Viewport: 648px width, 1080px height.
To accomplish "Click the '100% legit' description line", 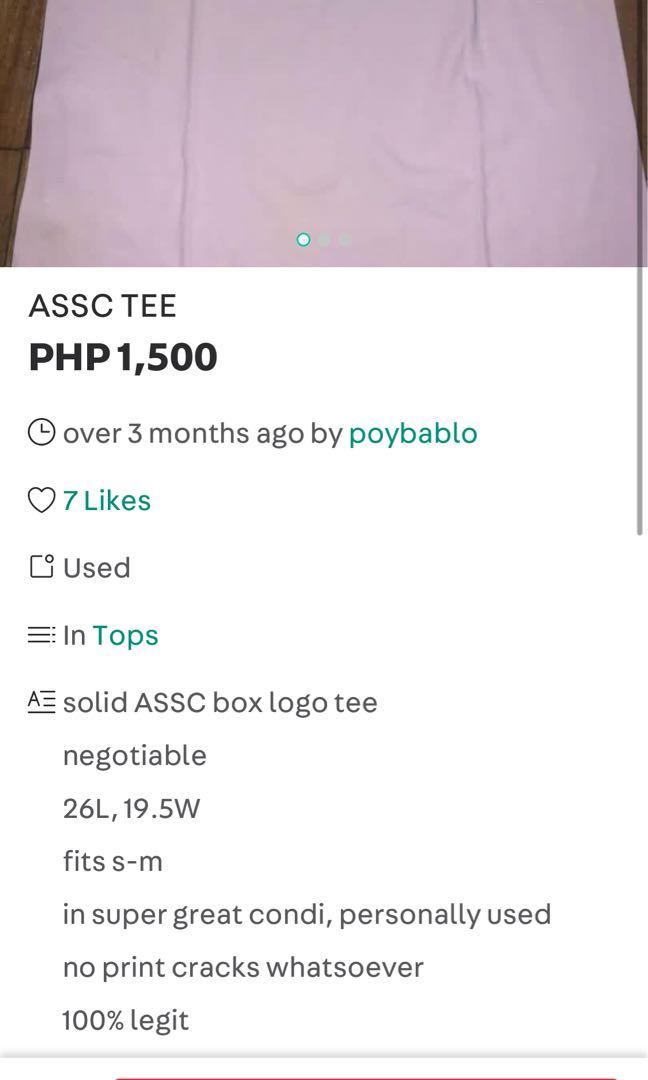I will (x=125, y=1021).
